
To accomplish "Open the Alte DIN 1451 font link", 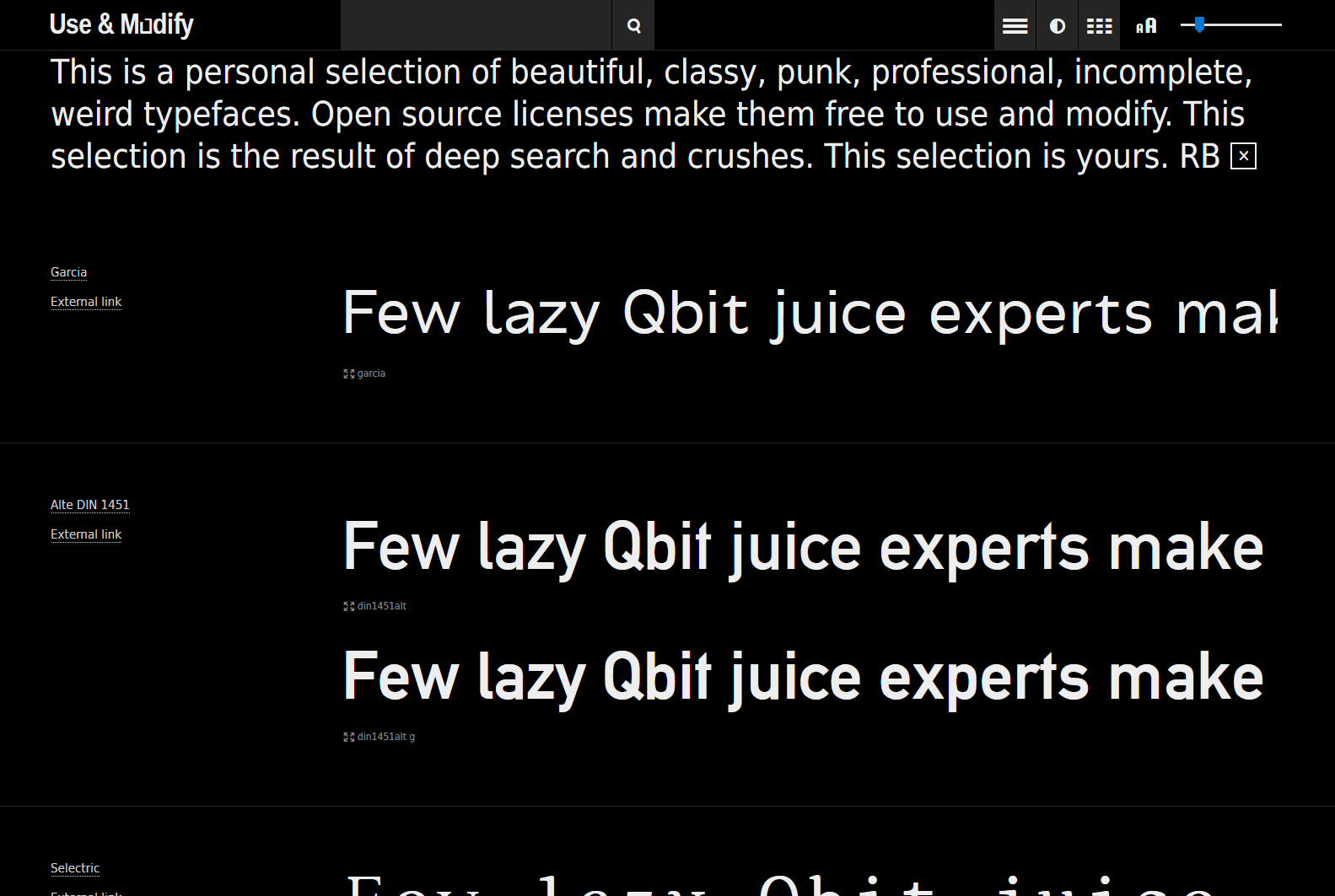I will 89,505.
